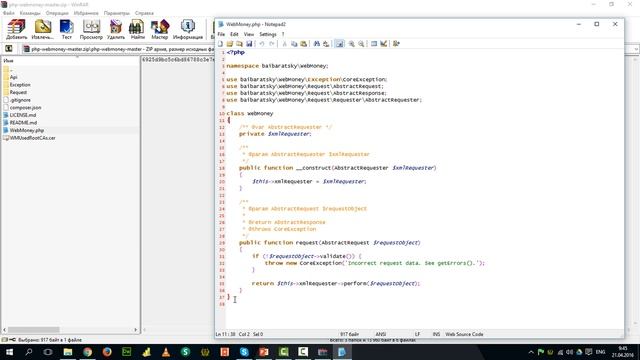Click WinRAR scrollbar right arrow
640x360 pixels.
click(x=136, y=330)
